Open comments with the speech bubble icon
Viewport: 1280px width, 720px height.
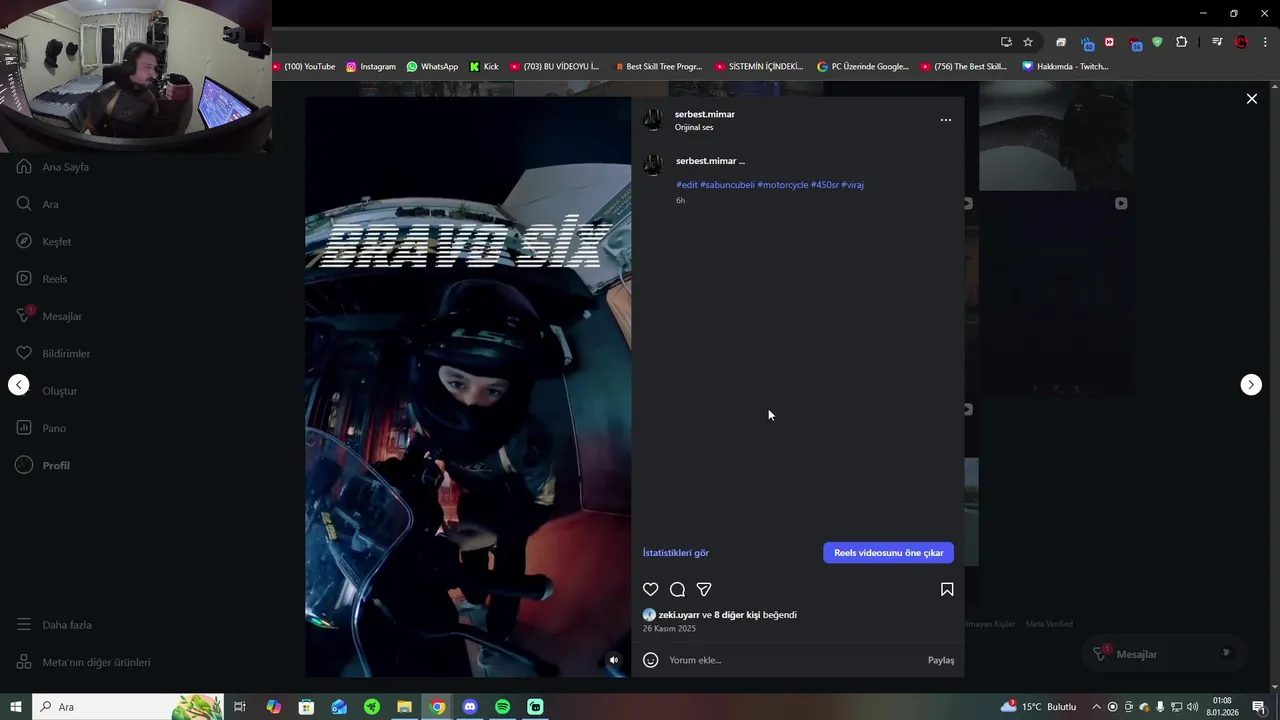[x=677, y=590]
